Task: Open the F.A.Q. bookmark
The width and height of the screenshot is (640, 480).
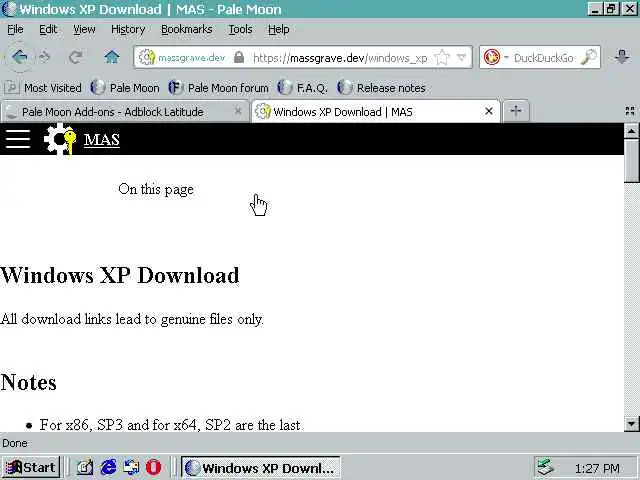Action: 302,88
